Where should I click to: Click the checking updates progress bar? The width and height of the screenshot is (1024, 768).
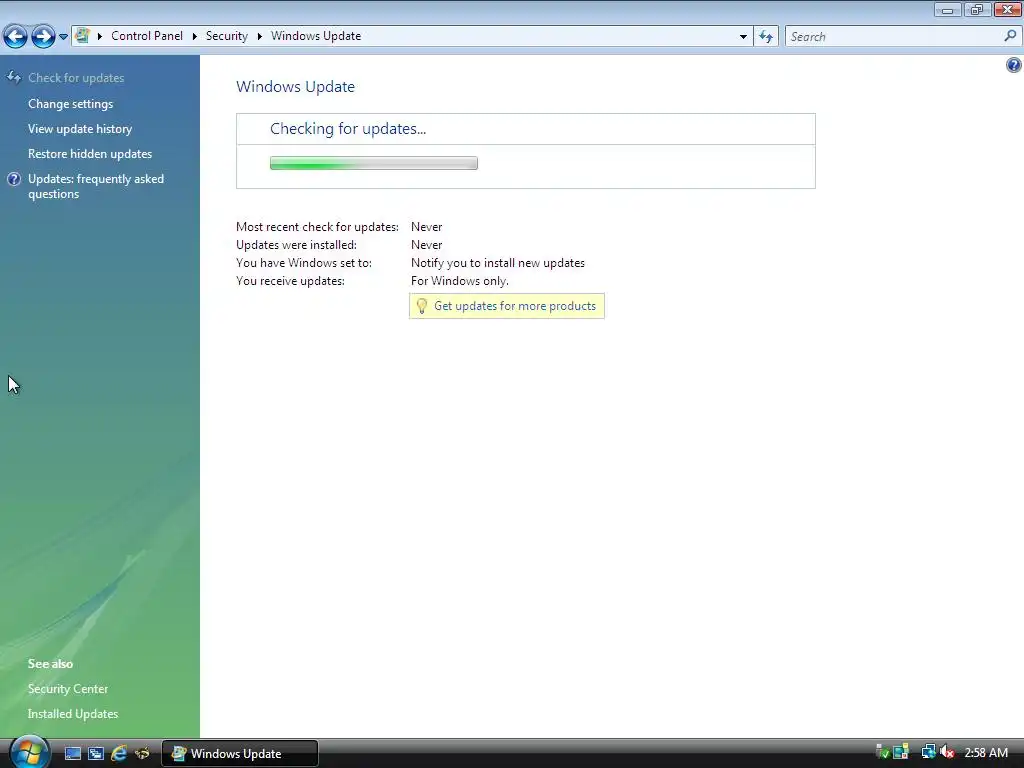pyautogui.click(x=374, y=163)
